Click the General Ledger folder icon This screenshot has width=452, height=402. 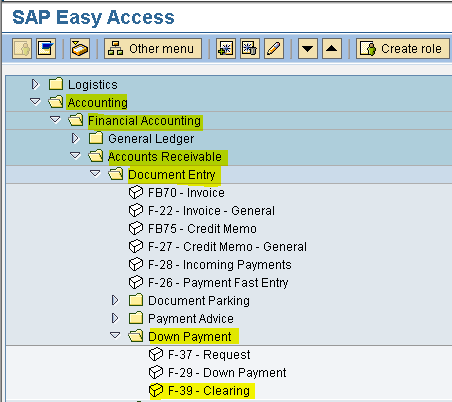[96, 138]
